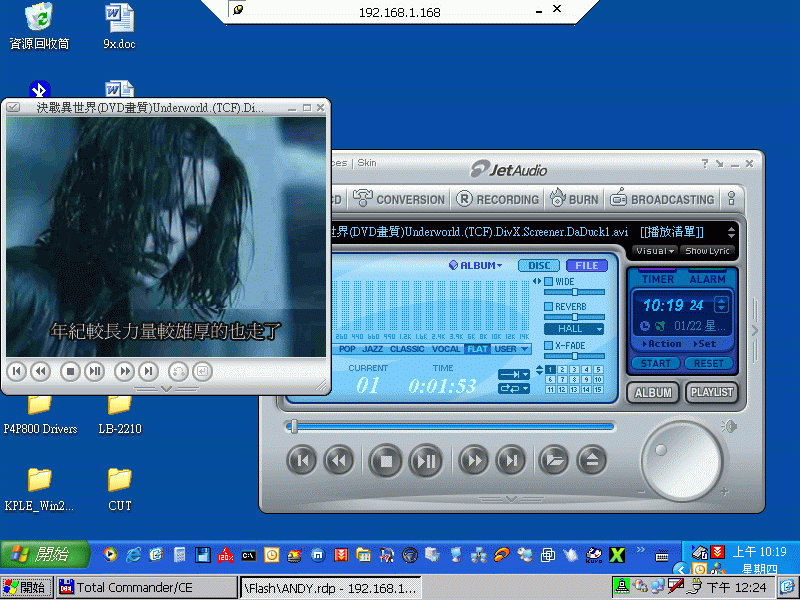This screenshot has width=800, height=600.
Task: Click Play/Pause in the video window
Action: pos(95,371)
